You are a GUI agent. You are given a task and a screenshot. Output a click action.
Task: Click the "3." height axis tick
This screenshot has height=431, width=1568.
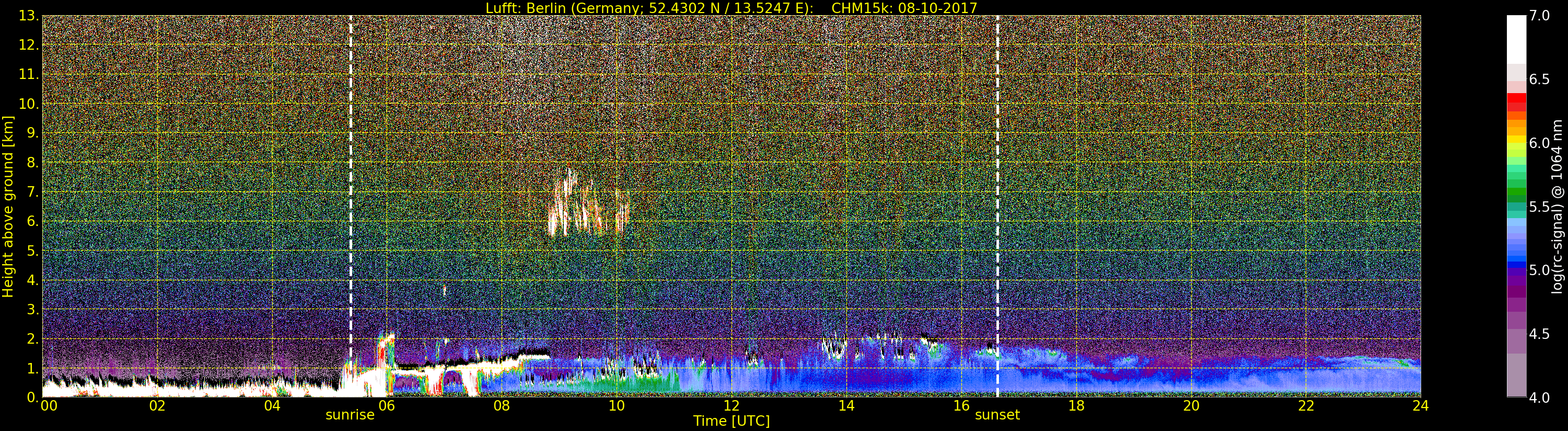coord(33,309)
